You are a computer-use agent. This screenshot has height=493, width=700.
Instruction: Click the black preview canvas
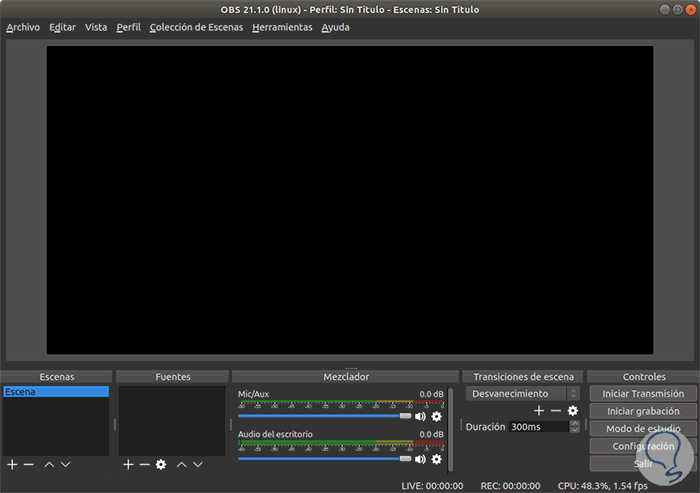click(x=350, y=200)
